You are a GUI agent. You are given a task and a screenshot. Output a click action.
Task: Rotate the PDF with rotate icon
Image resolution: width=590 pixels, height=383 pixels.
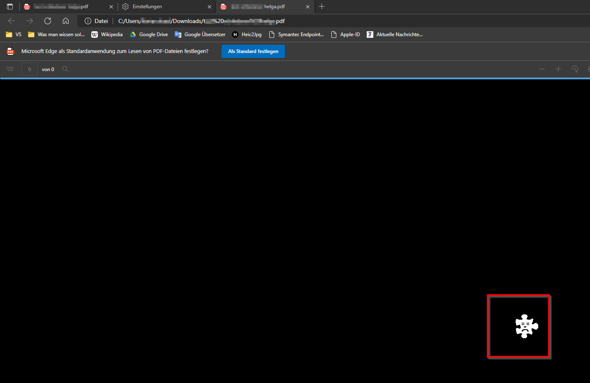point(575,69)
